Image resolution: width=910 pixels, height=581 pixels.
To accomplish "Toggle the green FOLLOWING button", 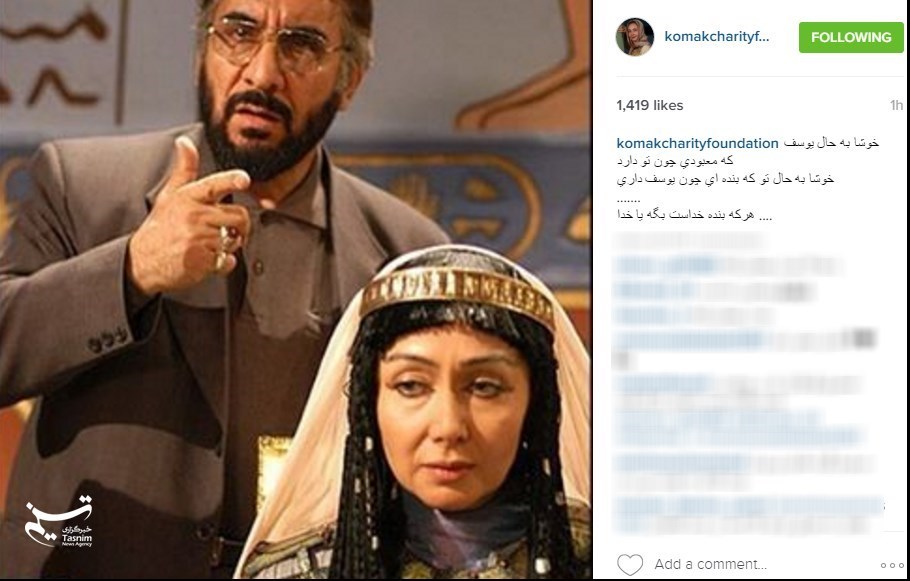I will [851, 37].
